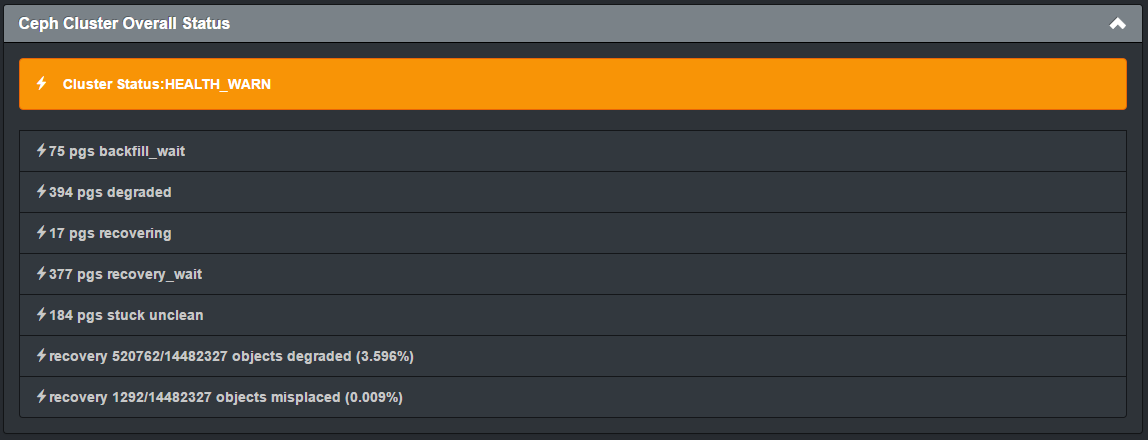Select the 394 pgs degraded entry
Screen dimensions: 1148x440
click(x=573, y=193)
